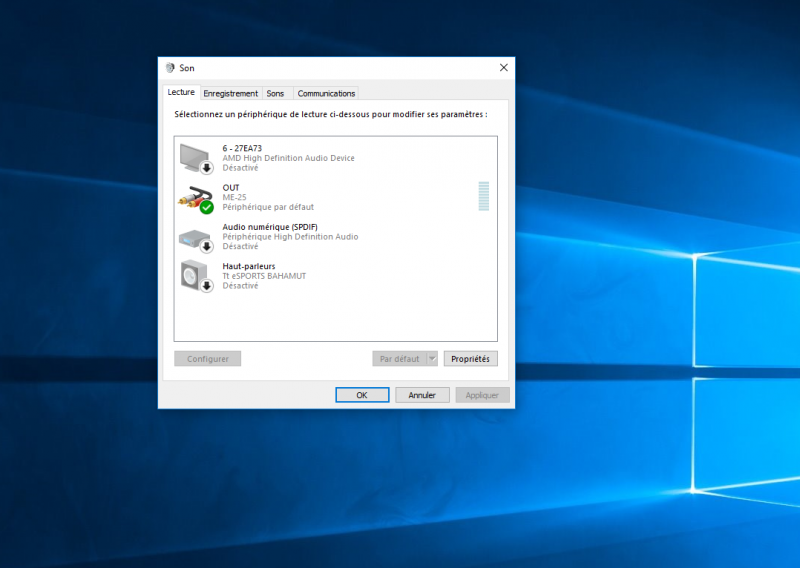Close the Son dialog window
The height and width of the screenshot is (568, 800).
coord(503,68)
